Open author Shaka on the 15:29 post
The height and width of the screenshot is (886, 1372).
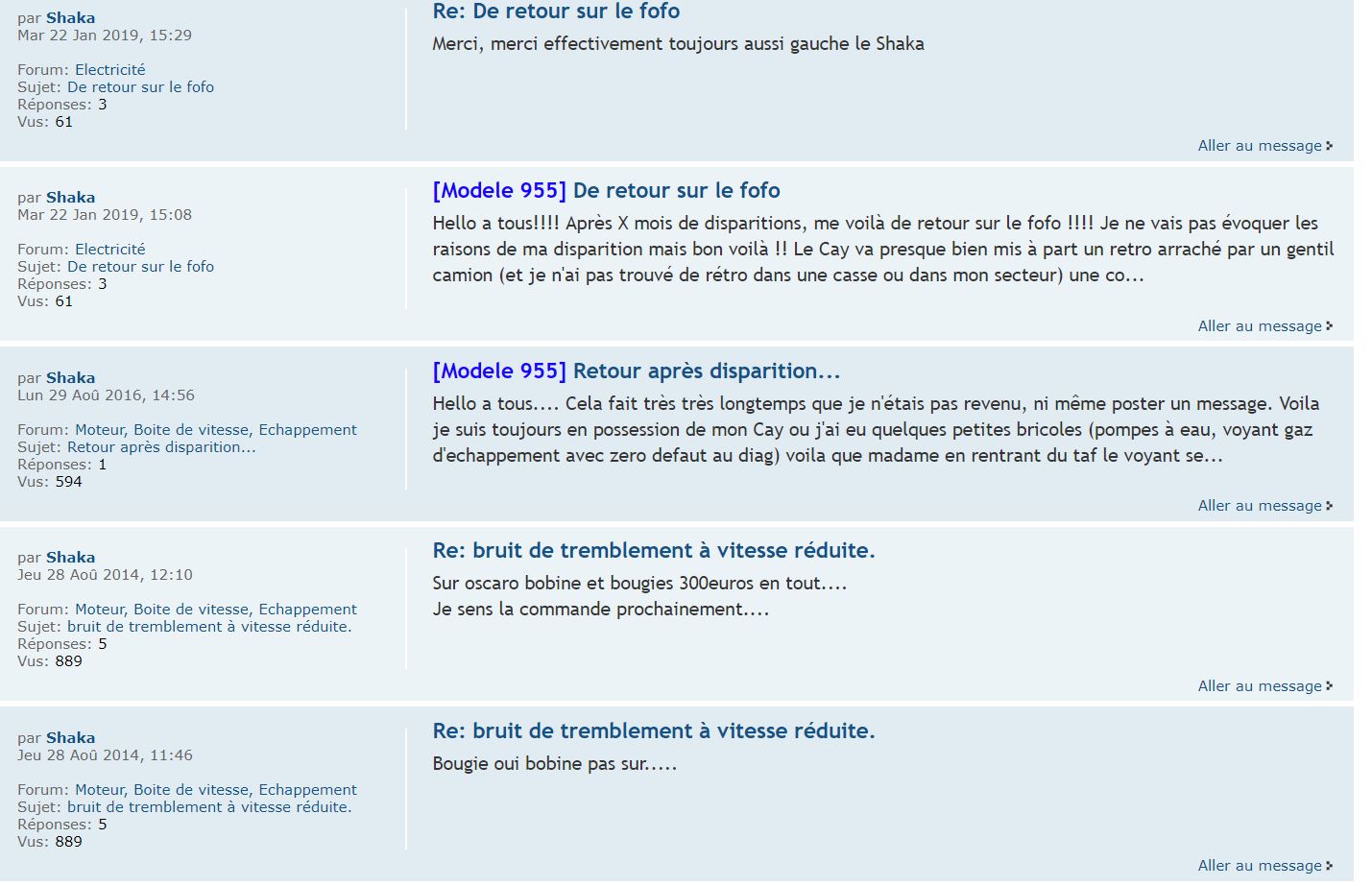pyautogui.click(x=70, y=18)
